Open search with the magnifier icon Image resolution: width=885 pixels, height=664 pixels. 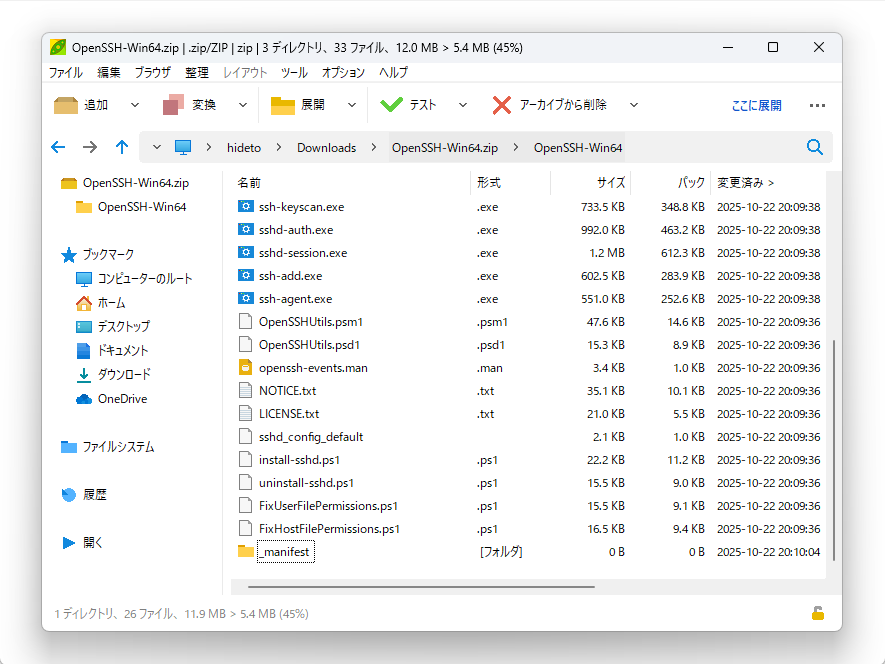tap(814, 147)
